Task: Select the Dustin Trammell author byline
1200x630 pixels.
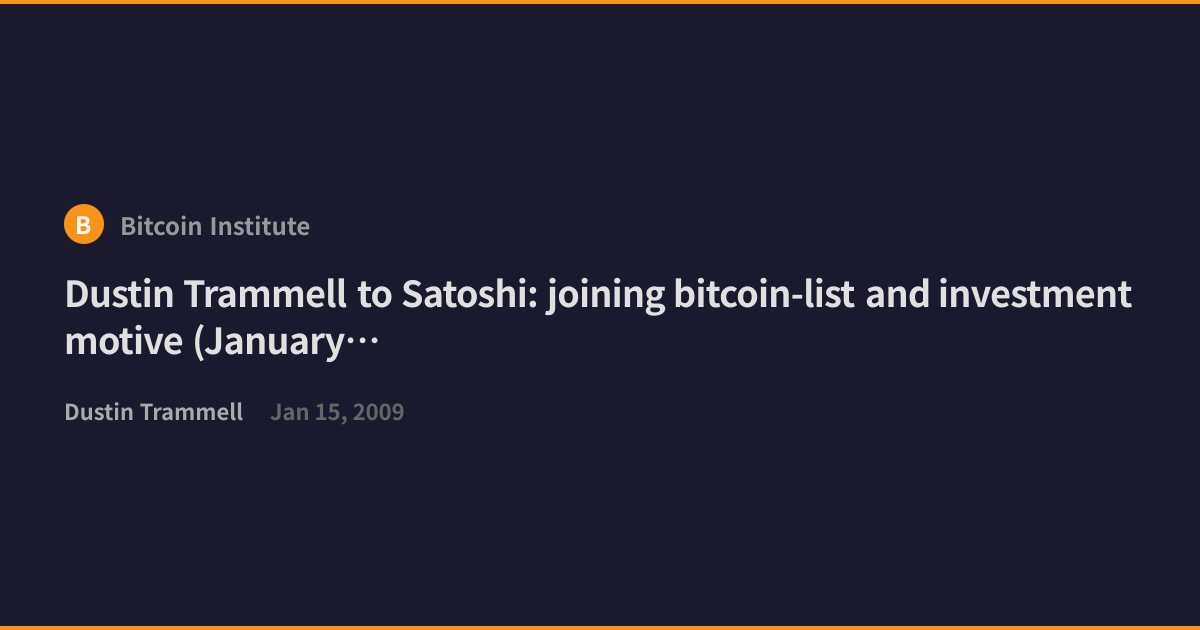Action: click(154, 412)
